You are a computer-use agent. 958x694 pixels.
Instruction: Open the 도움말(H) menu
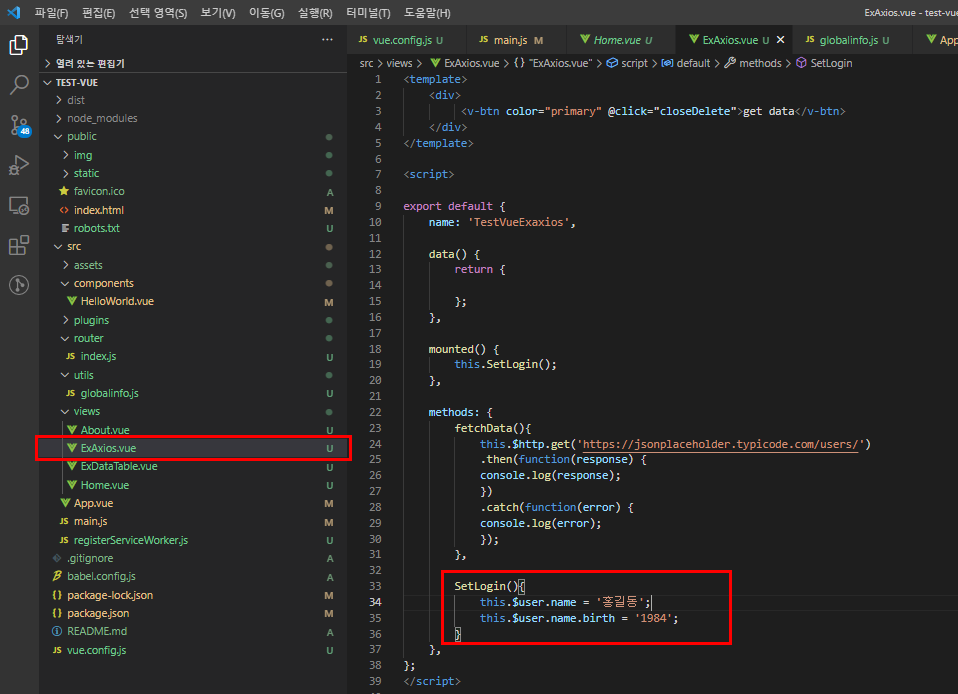click(x=427, y=13)
